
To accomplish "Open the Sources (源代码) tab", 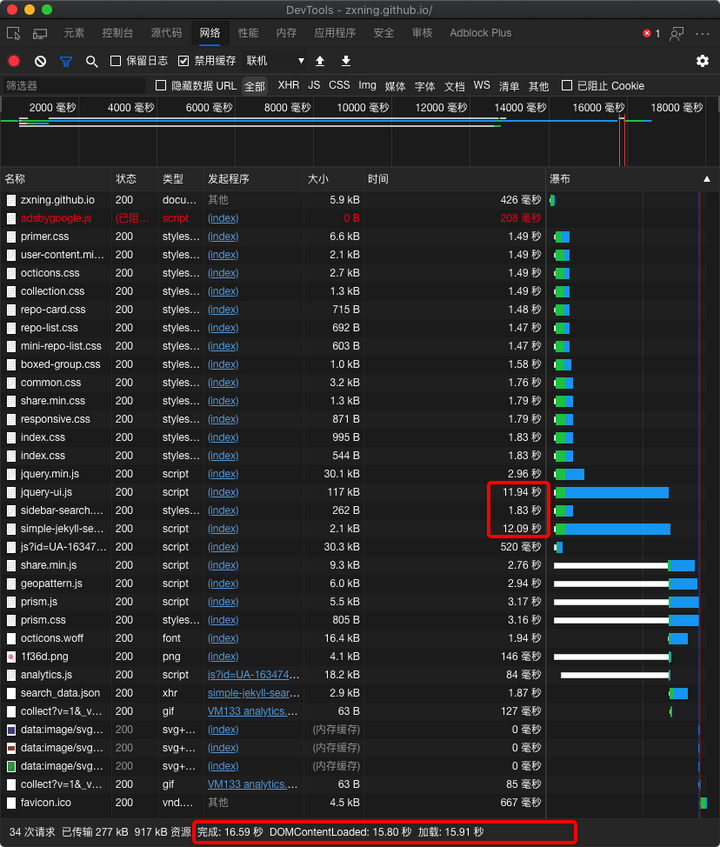I will click(166, 33).
